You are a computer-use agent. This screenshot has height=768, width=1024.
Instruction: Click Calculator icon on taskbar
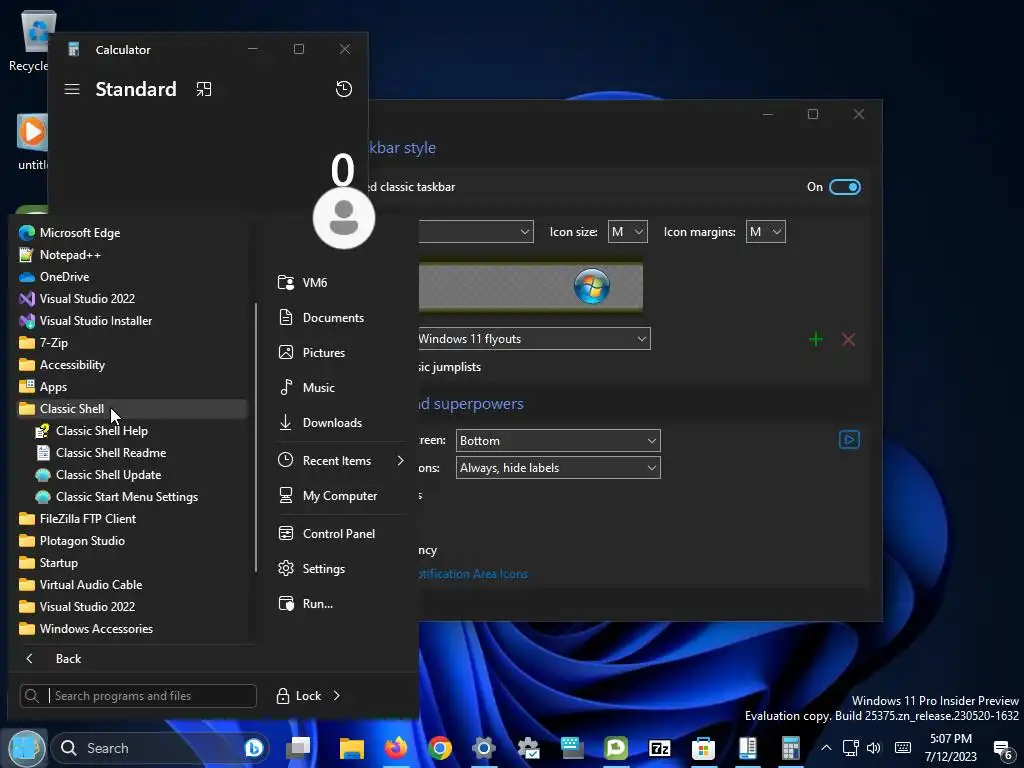(x=791, y=748)
